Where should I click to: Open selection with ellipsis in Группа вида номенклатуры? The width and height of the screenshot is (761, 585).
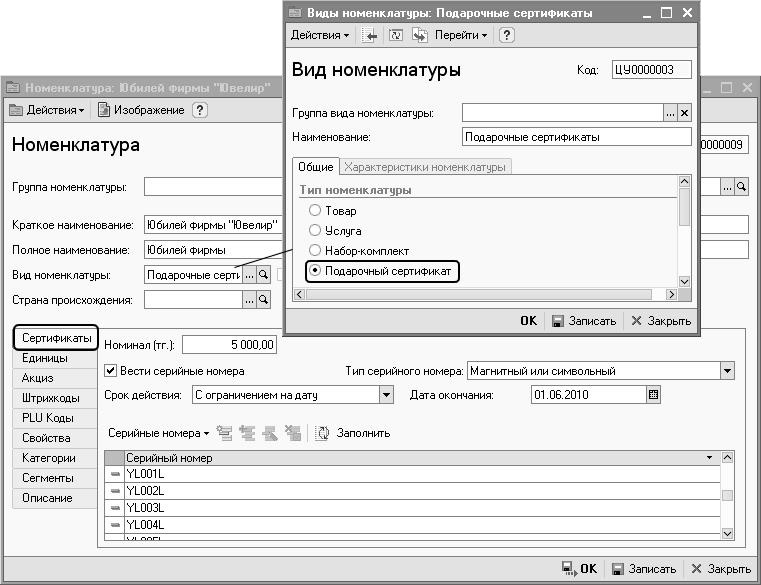[669, 113]
